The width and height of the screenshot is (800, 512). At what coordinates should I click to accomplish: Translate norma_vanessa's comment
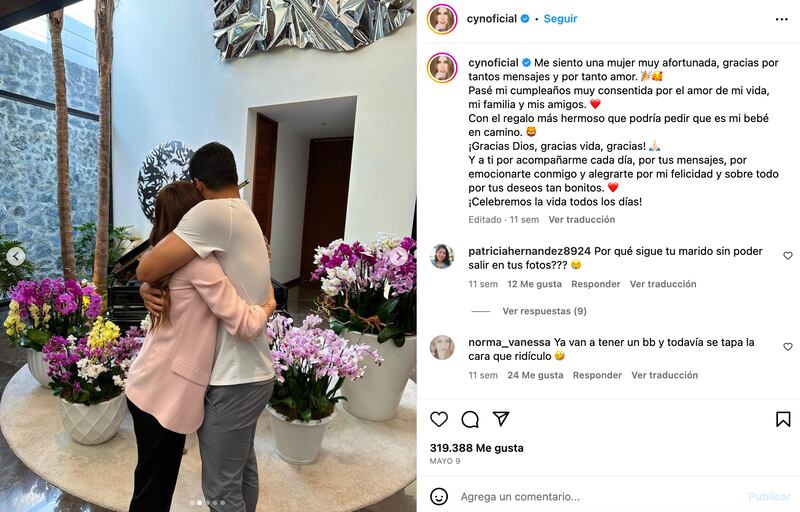point(664,375)
